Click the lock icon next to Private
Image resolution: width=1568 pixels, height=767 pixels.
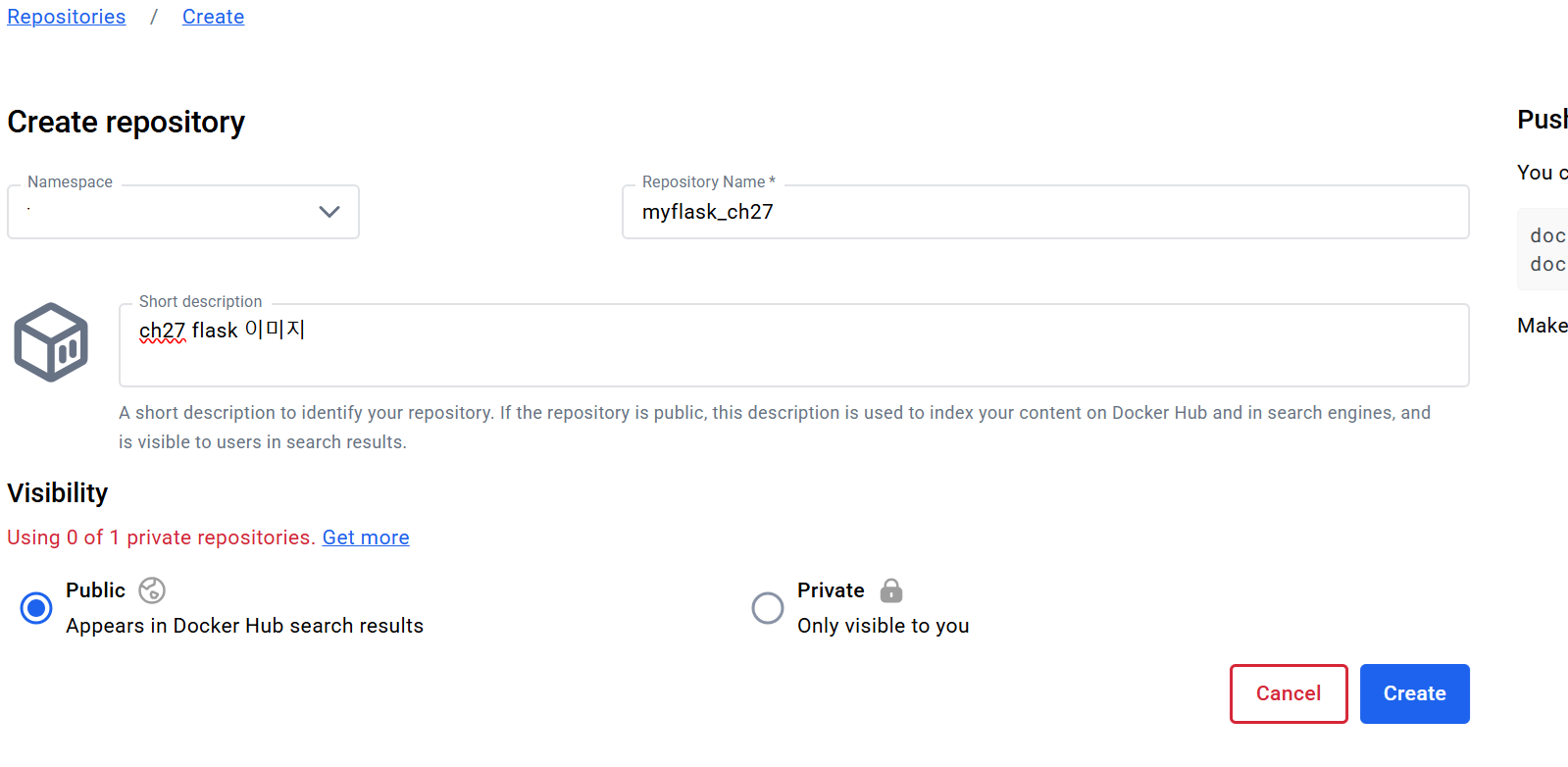(x=891, y=590)
